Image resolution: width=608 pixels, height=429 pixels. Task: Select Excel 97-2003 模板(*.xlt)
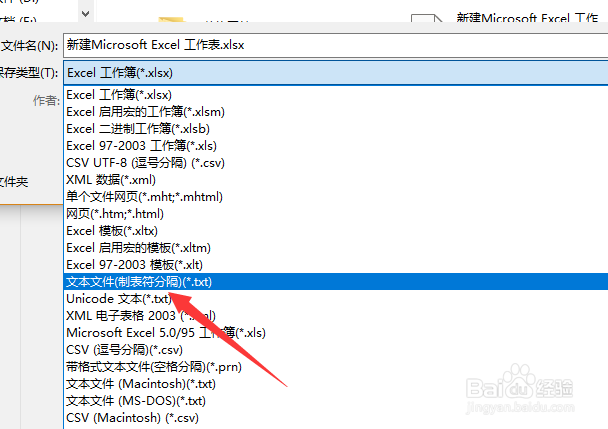click(336, 265)
